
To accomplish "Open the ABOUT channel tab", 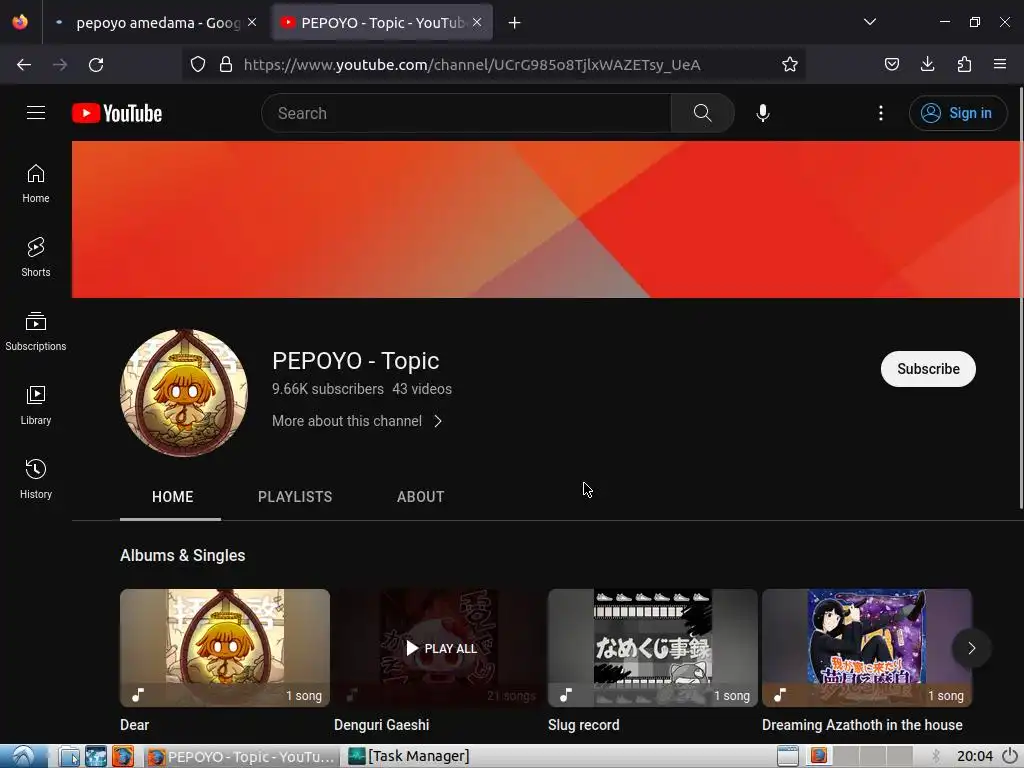I will [x=421, y=497].
